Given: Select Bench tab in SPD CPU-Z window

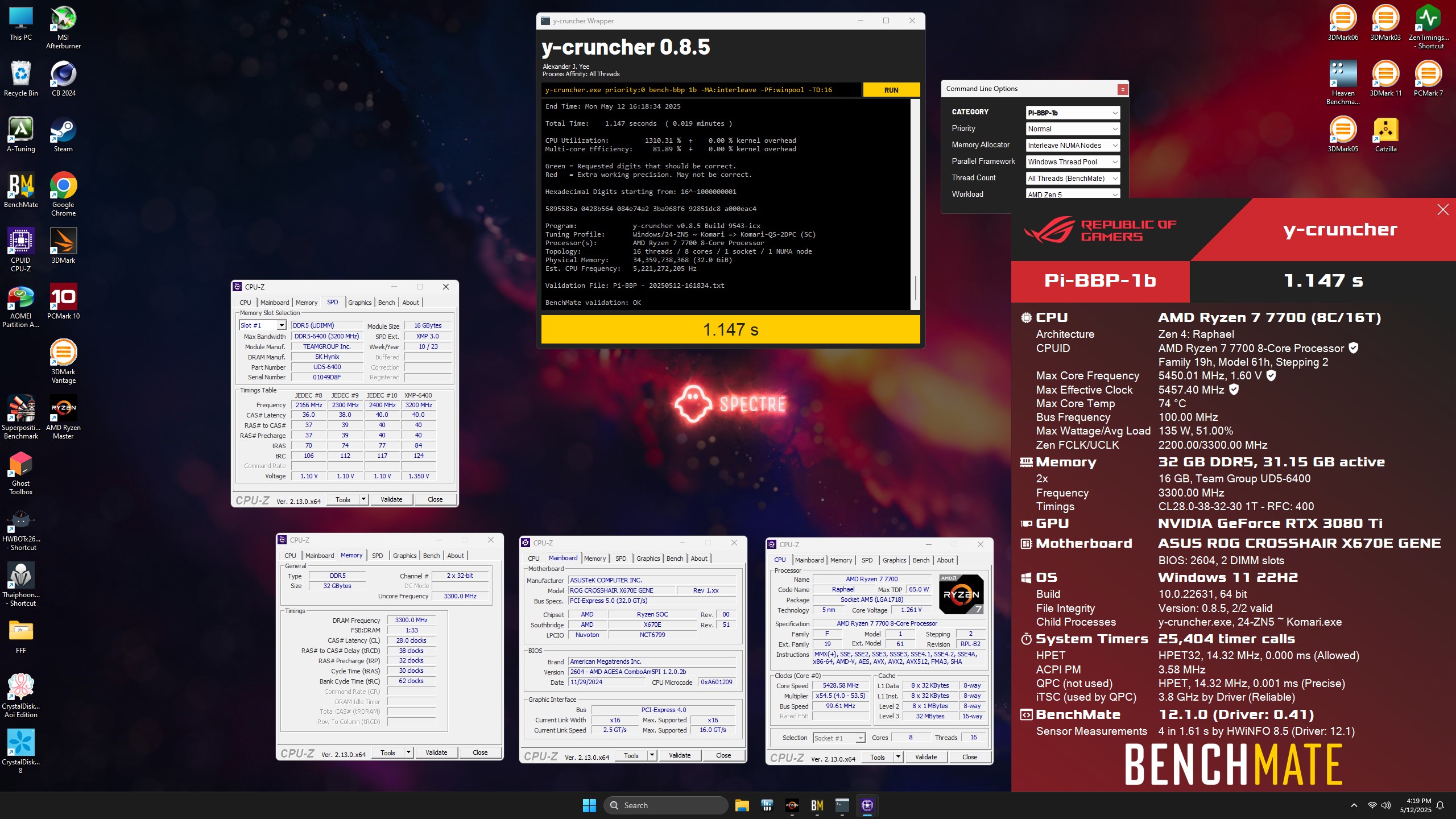Looking at the screenshot, I should click(x=386, y=303).
